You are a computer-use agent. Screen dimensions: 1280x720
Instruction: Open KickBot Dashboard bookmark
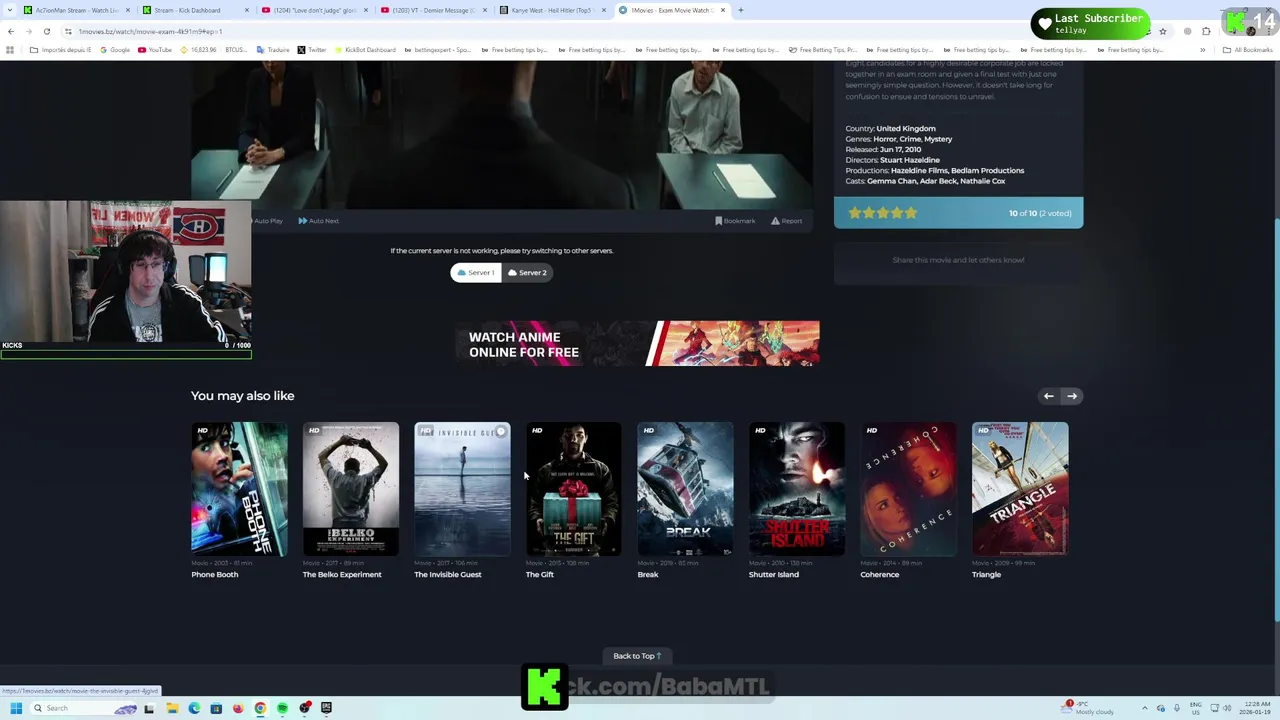pyautogui.click(x=365, y=50)
